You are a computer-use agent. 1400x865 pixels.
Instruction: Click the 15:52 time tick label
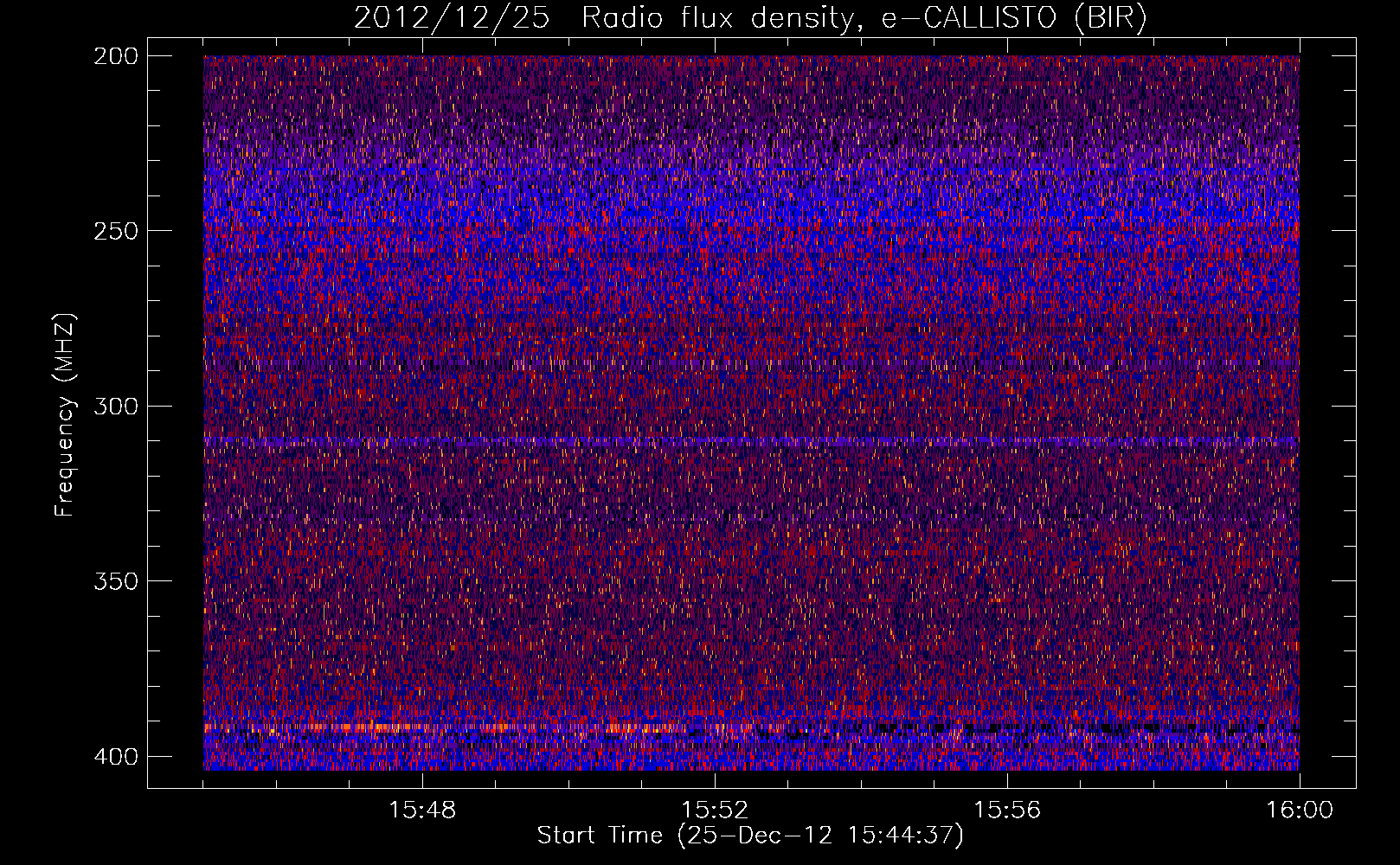pyautogui.click(x=715, y=811)
